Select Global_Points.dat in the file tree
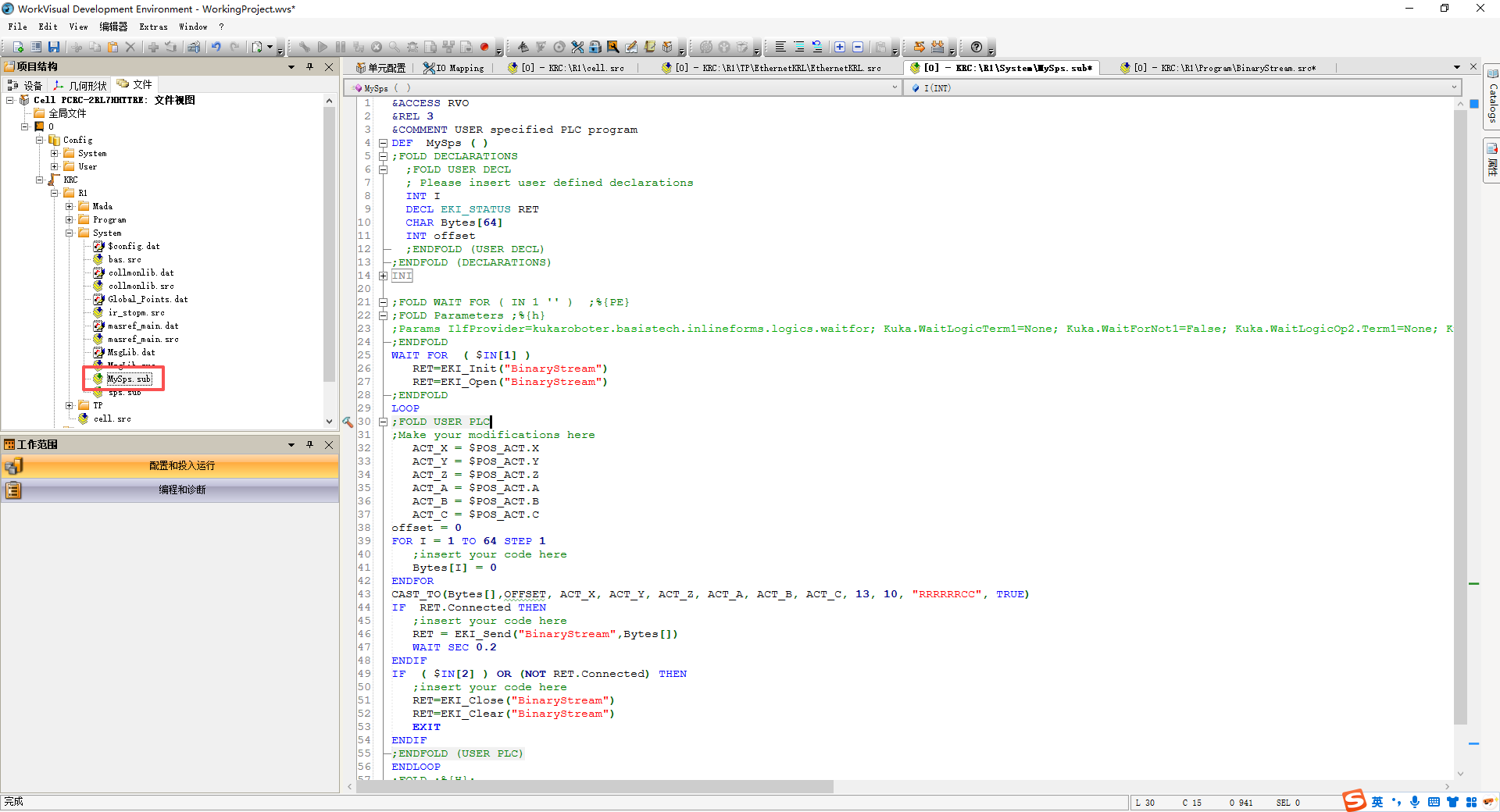1500x812 pixels. click(148, 299)
